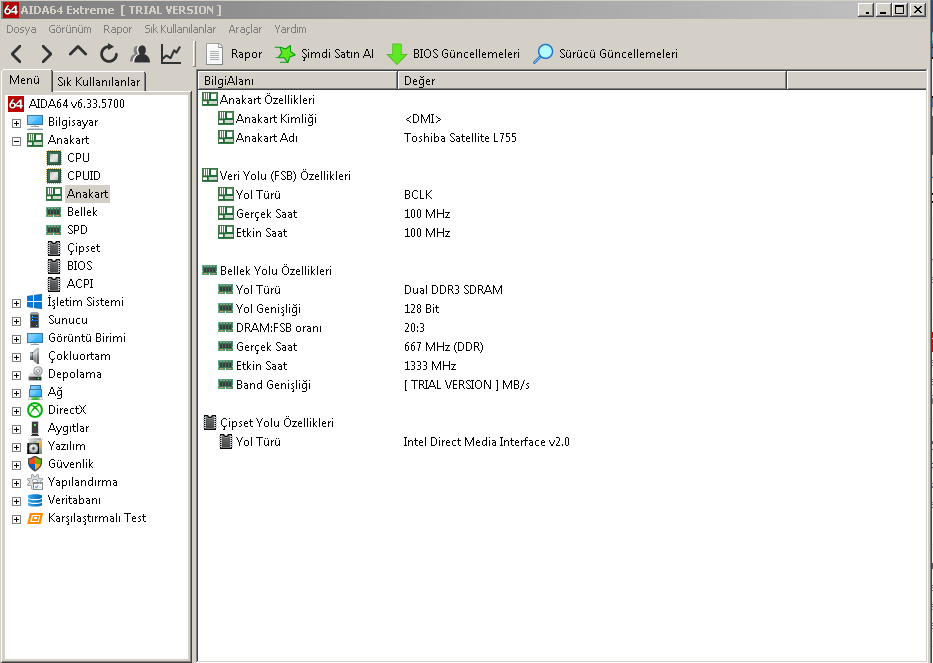Screen dimensions: 933x663
Task: Select the Band Genişliği row
Action: [x=562, y=384]
